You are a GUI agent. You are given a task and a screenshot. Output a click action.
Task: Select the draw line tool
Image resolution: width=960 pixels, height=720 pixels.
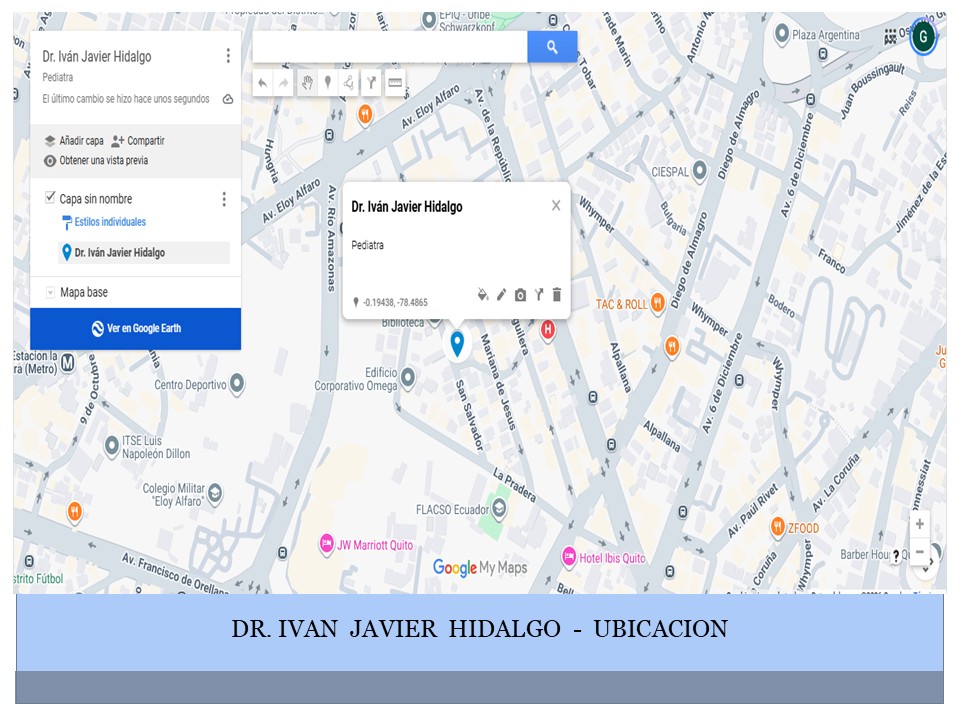(349, 83)
